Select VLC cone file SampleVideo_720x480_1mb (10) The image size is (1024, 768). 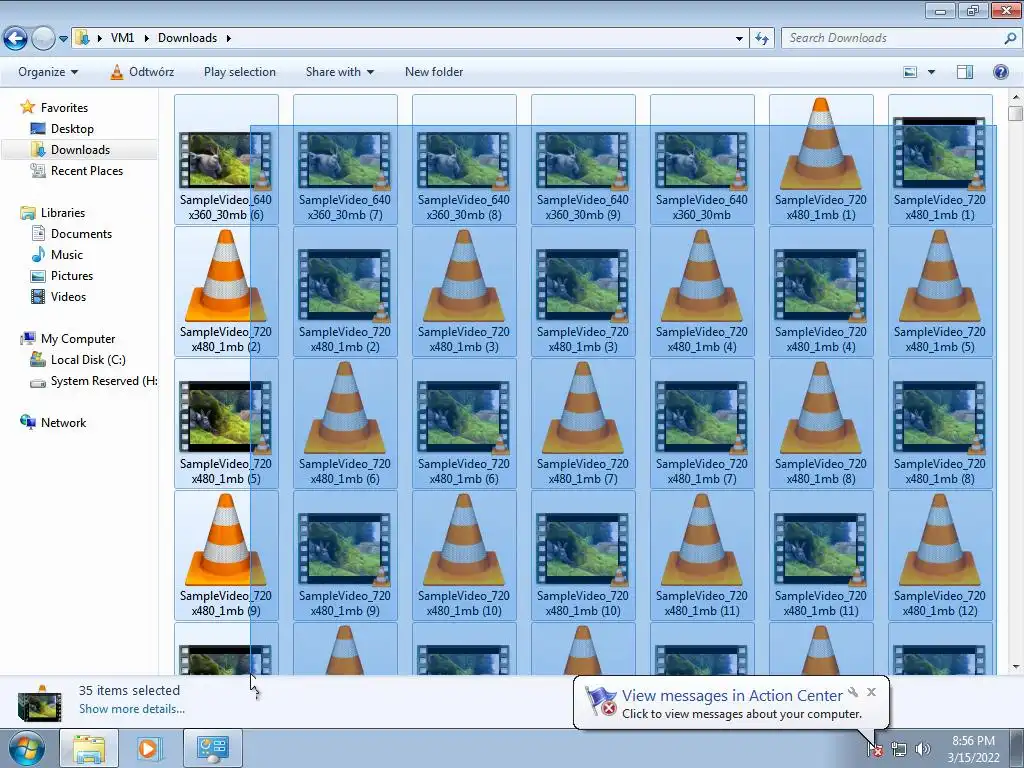(x=464, y=555)
